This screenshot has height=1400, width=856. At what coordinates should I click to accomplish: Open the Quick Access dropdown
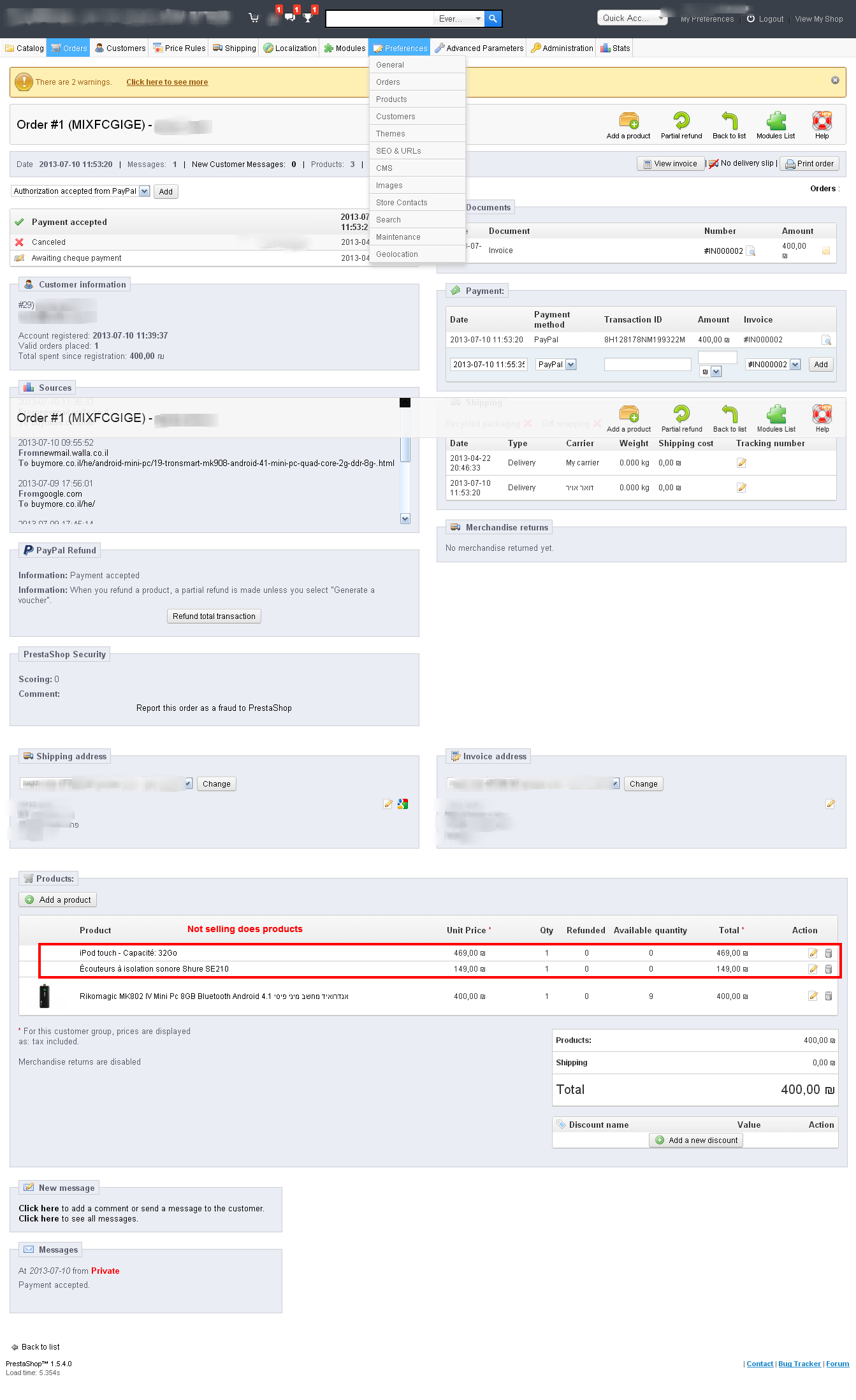click(x=632, y=18)
